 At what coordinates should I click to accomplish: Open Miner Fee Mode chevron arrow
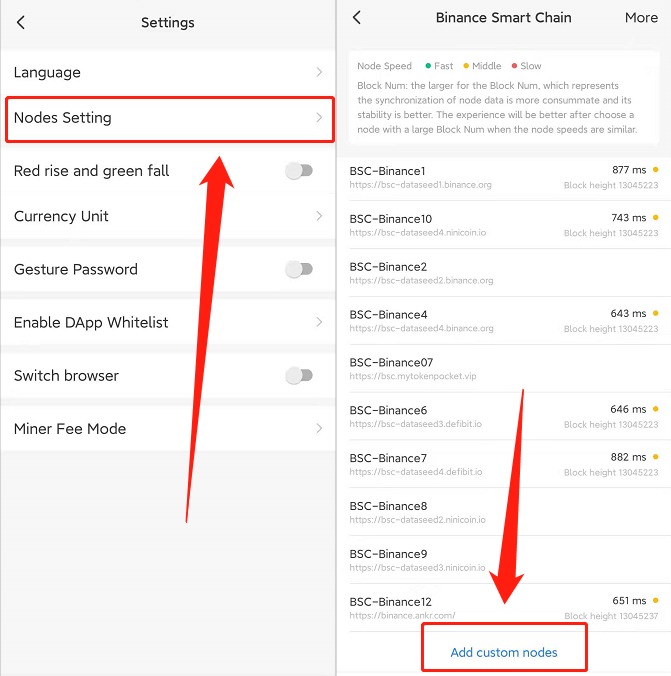[x=319, y=429]
